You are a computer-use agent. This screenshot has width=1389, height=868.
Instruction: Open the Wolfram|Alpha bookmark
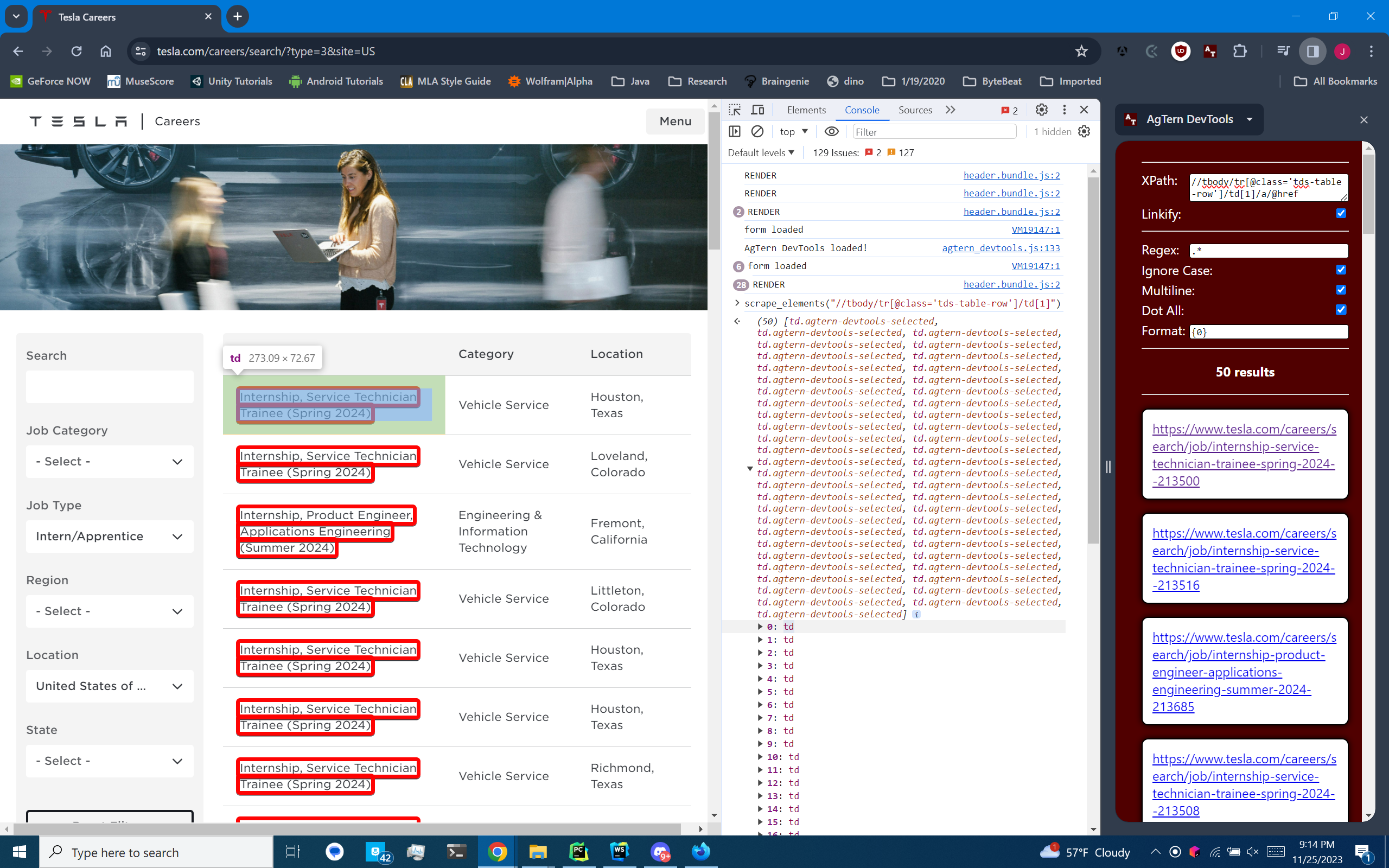[550, 81]
